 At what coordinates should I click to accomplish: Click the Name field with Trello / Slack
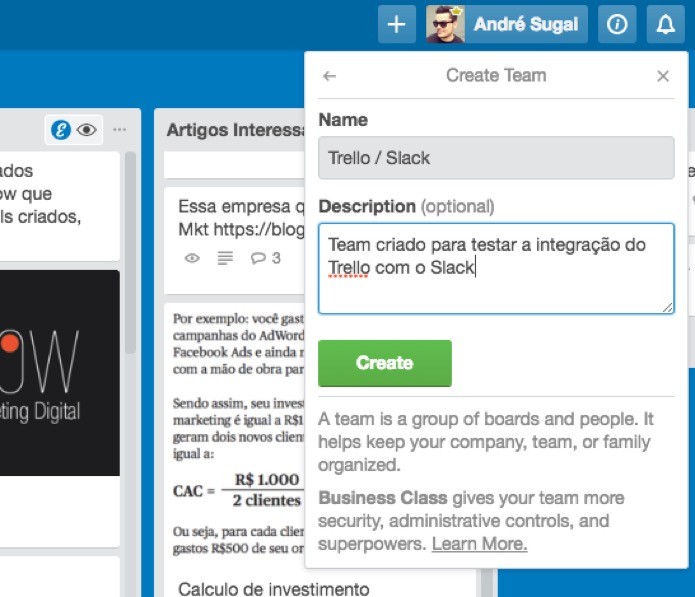(x=496, y=158)
